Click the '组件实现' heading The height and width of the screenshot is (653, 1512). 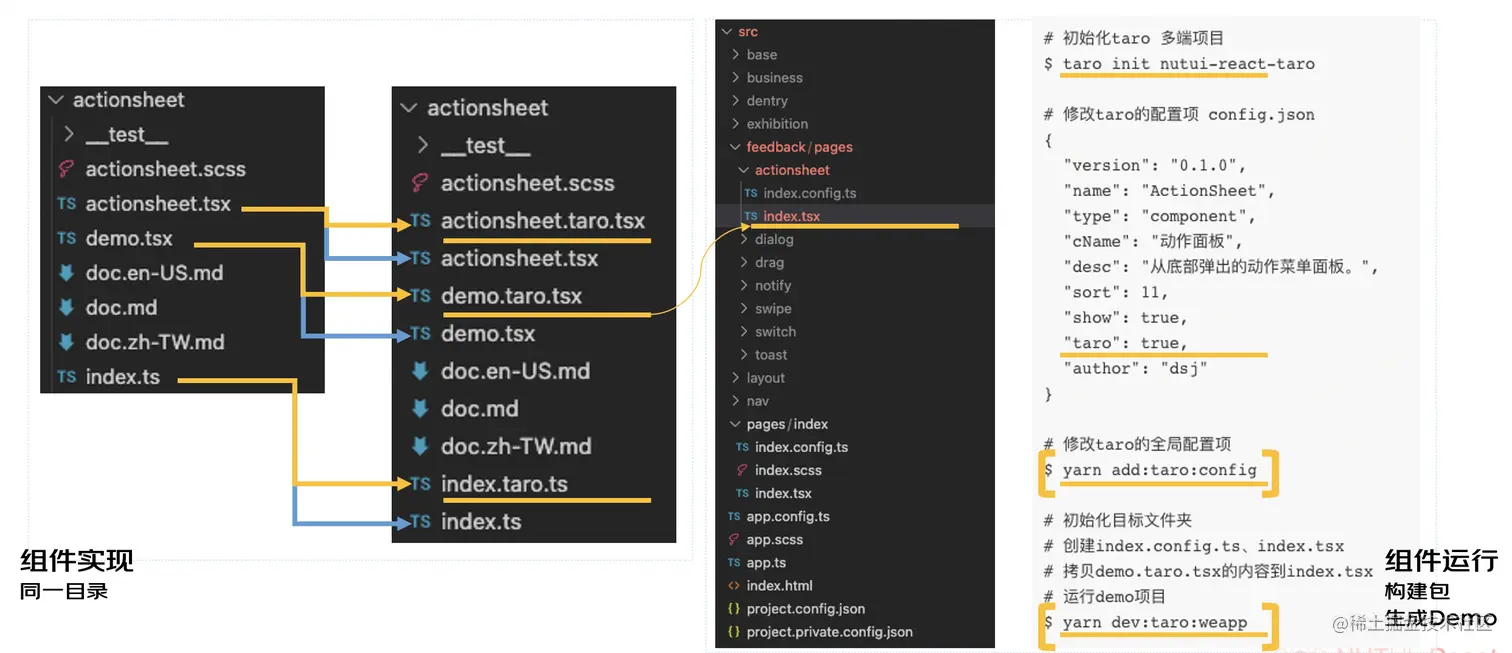coord(77,560)
